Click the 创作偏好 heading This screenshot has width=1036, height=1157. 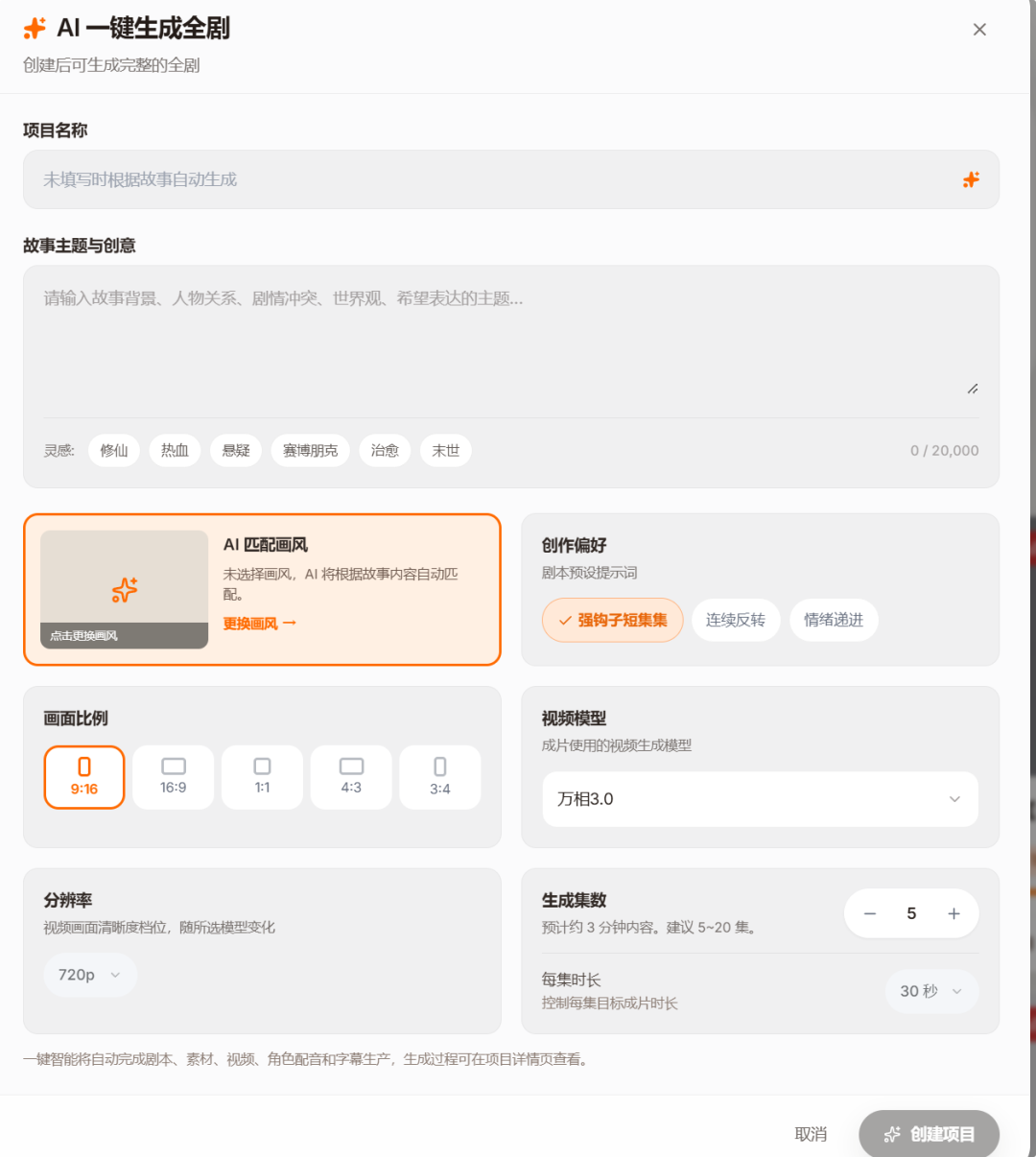point(574,545)
